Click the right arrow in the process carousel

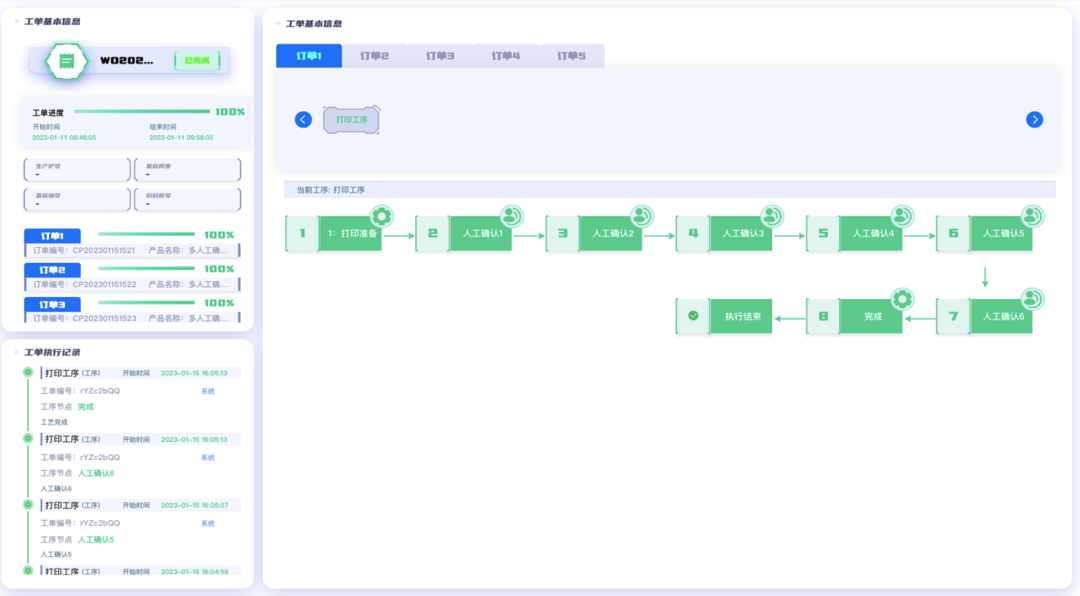pos(1035,120)
